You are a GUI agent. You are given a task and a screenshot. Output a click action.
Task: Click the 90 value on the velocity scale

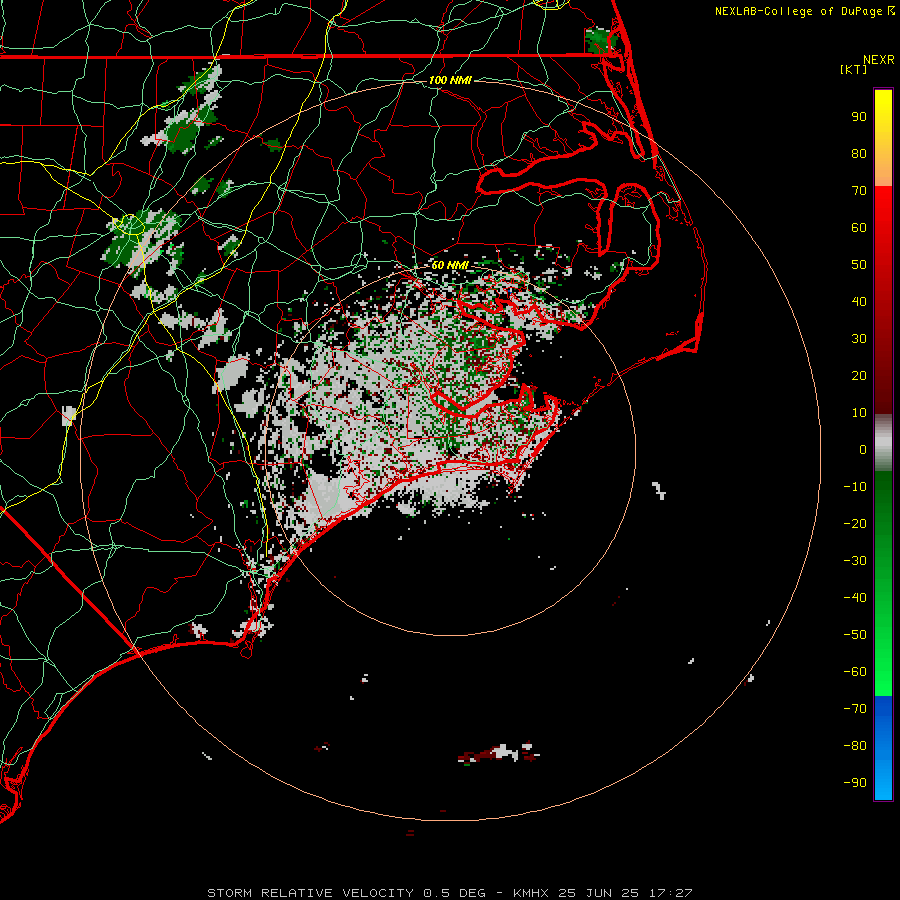(859, 117)
